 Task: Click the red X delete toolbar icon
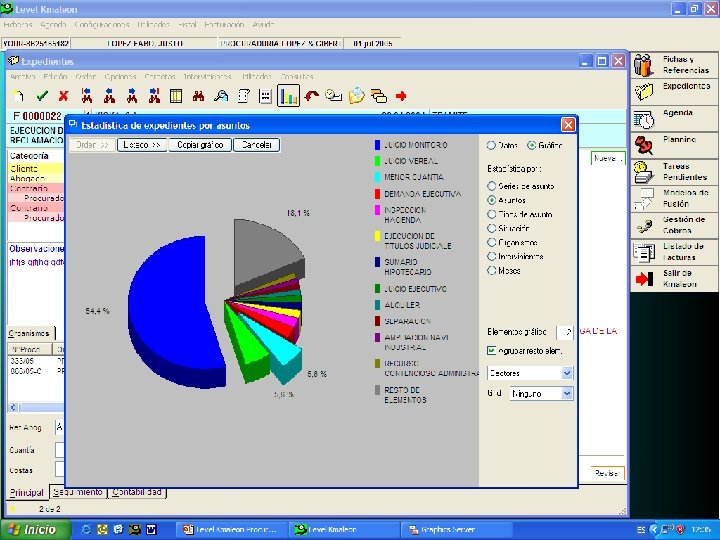[x=64, y=96]
